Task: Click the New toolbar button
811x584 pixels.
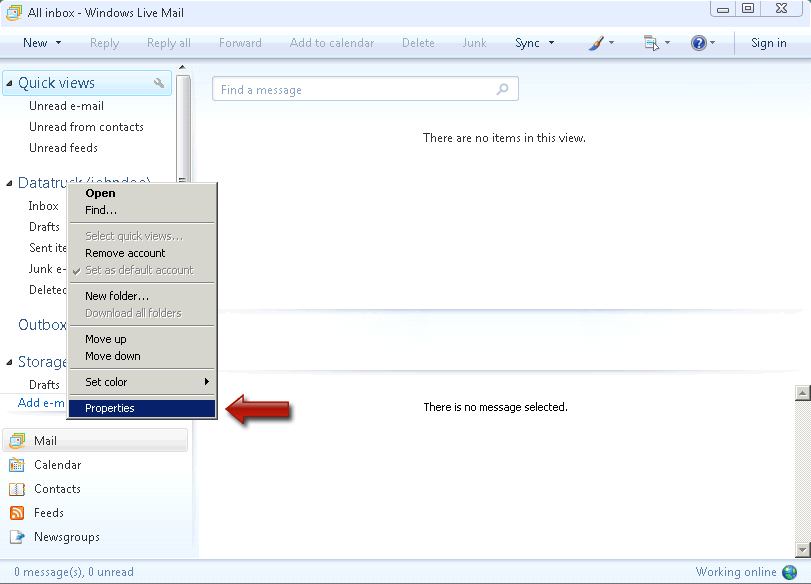Action: coord(35,43)
